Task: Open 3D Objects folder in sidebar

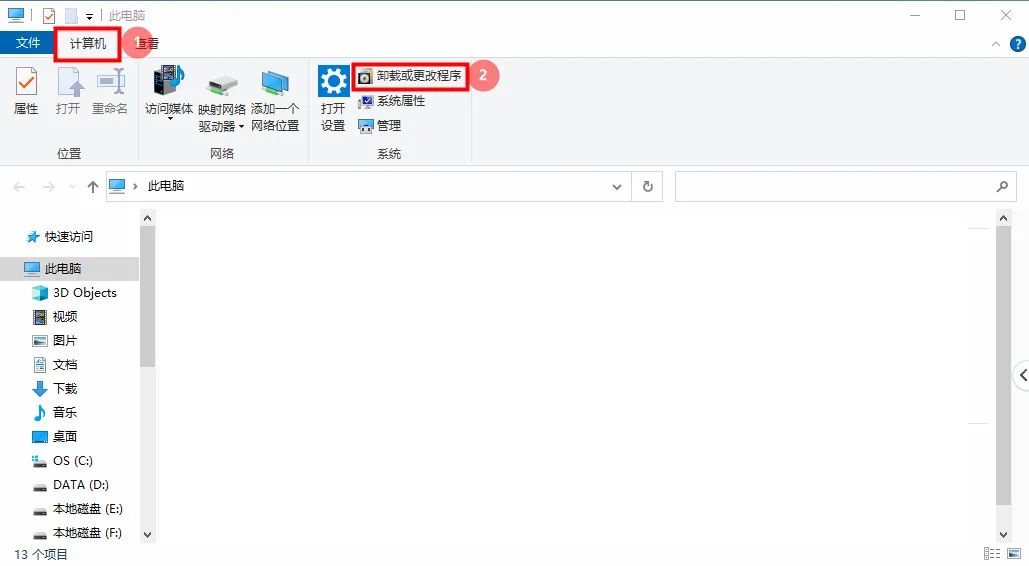Action: pyautogui.click(x=75, y=293)
